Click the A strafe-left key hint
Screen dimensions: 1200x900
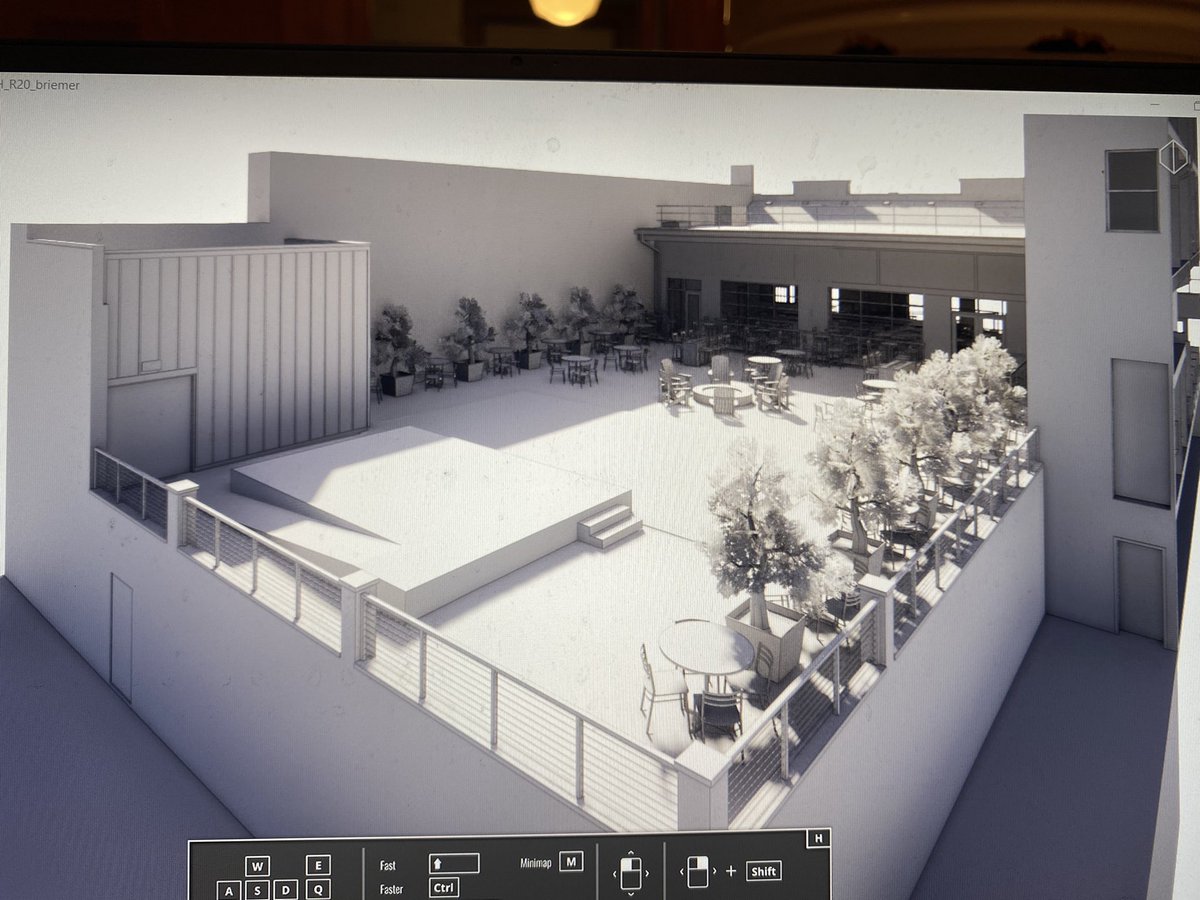[229, 889]
